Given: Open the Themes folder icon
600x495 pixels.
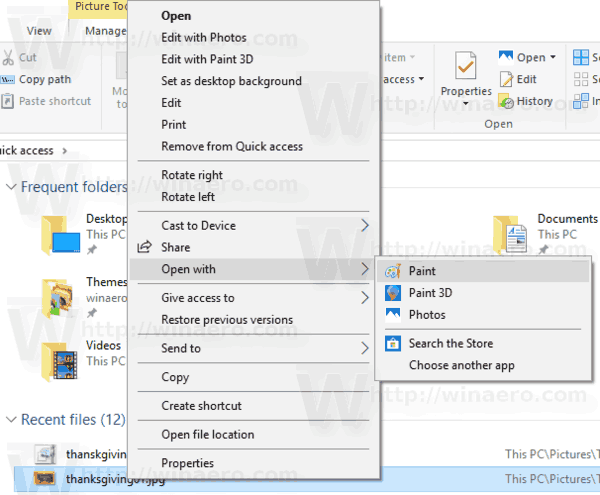Looking at the screenshot, I should [x=58, y=298].
